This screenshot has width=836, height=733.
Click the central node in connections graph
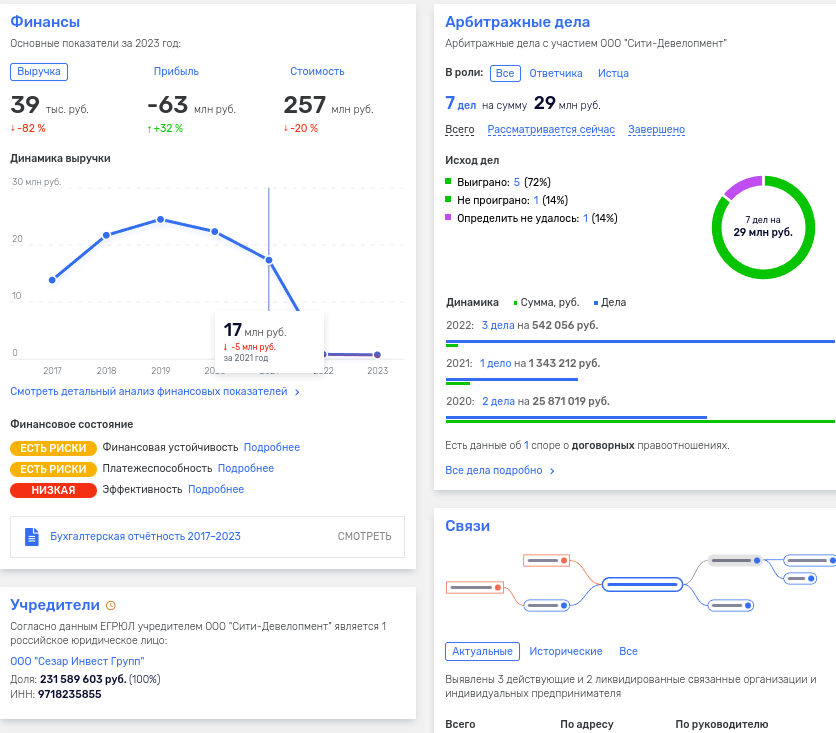[x=642, y=584]
